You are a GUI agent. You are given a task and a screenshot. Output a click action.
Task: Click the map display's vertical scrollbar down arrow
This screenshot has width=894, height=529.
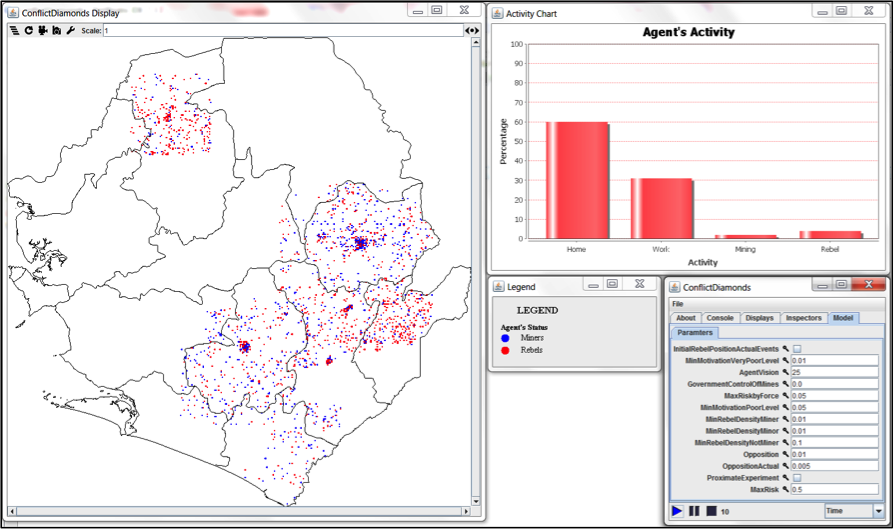476,502
